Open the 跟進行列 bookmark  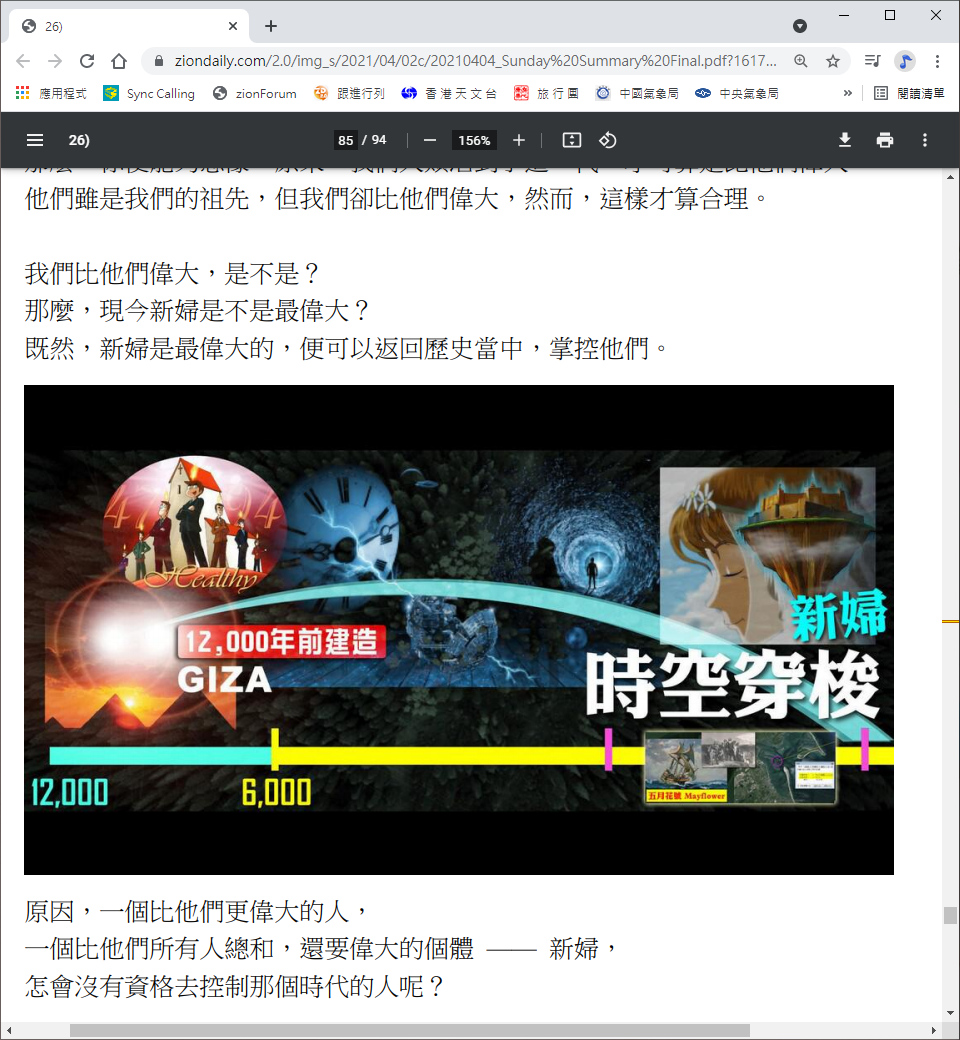[x=350, y=94]
